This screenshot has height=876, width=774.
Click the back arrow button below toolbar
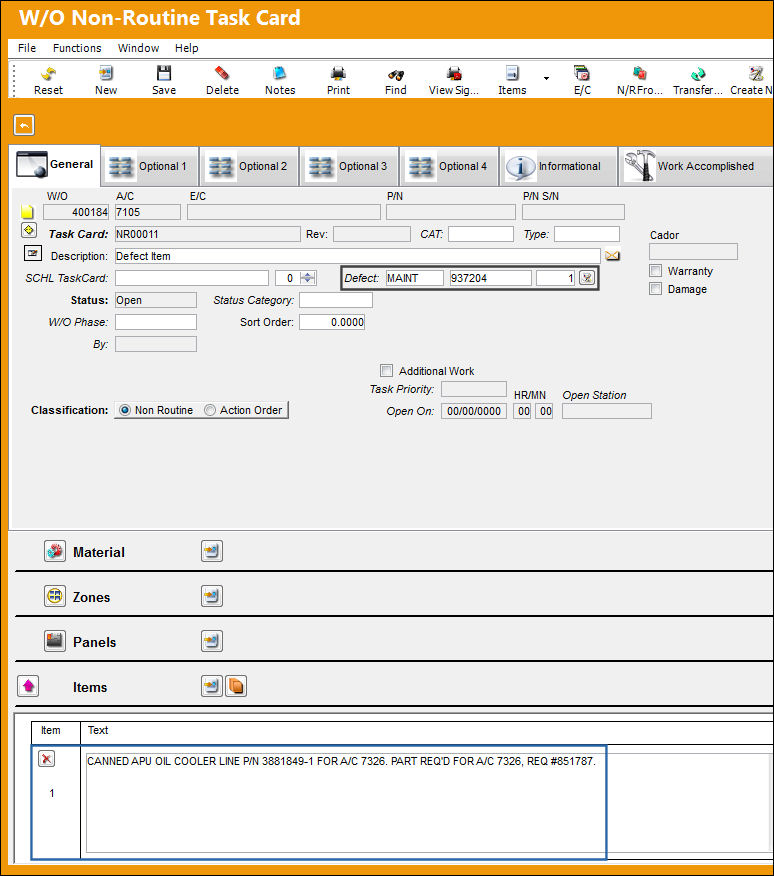point(24,125)
